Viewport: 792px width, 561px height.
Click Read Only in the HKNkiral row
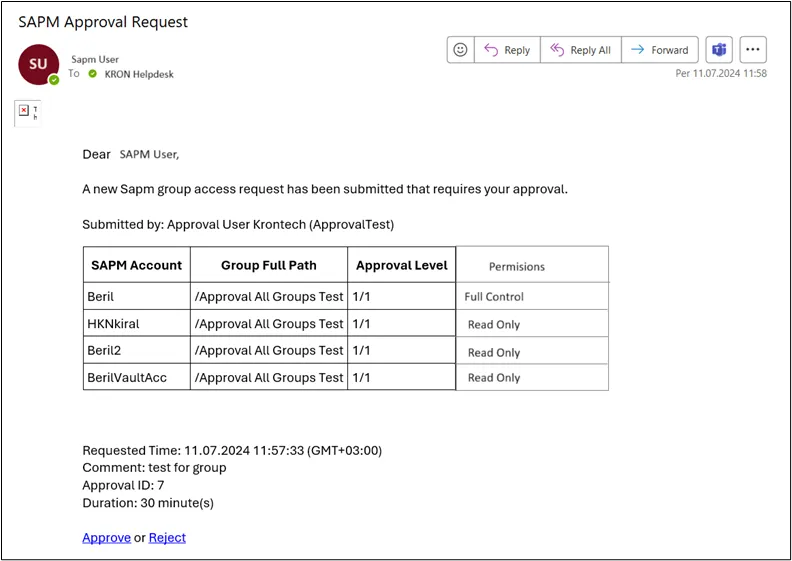[532, 324]
